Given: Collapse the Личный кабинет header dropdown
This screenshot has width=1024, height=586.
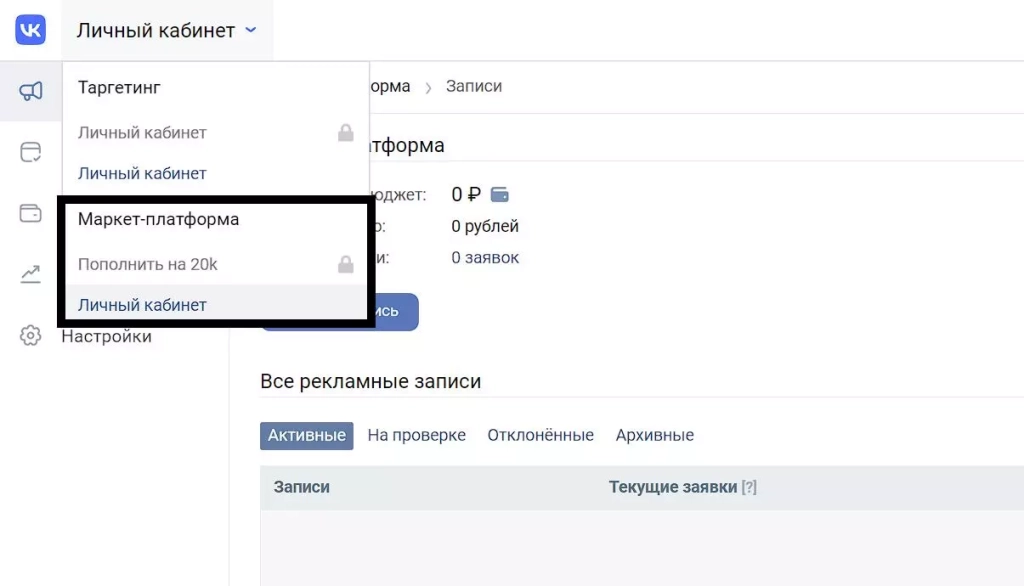Looking at the screenshot, I should pos(167,30).
